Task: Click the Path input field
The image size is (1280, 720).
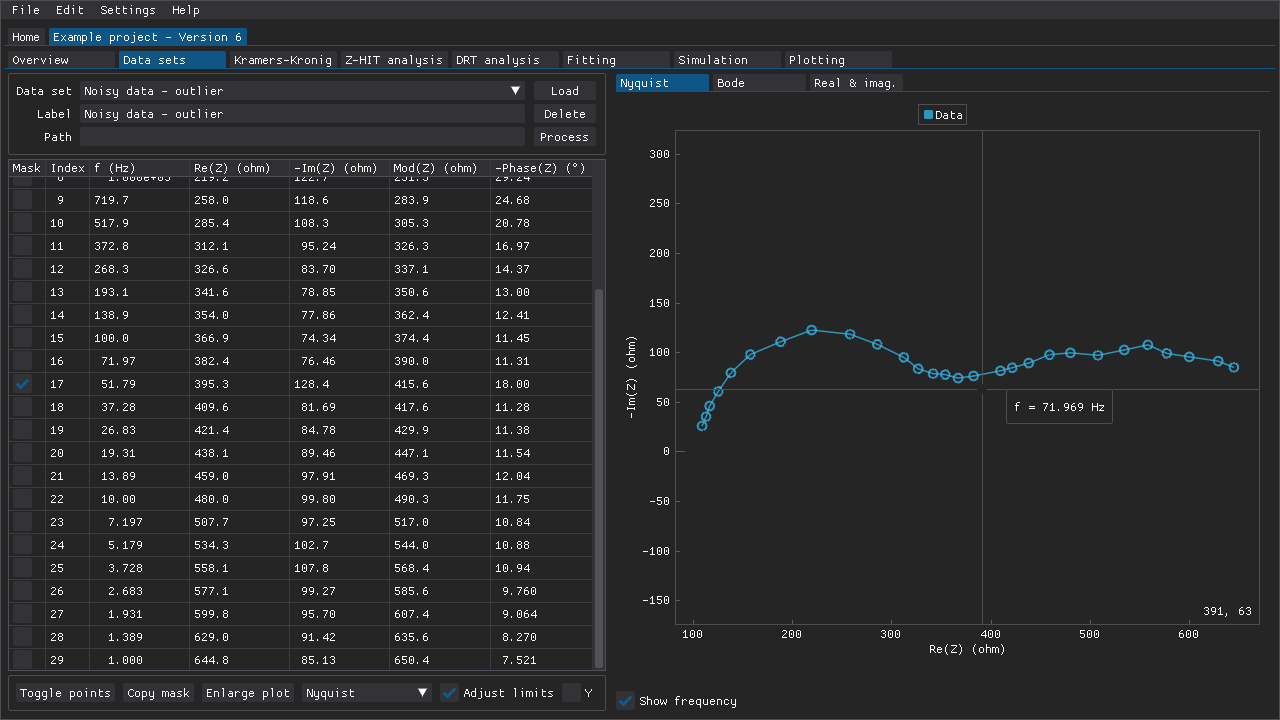Action: pos(302,137)
